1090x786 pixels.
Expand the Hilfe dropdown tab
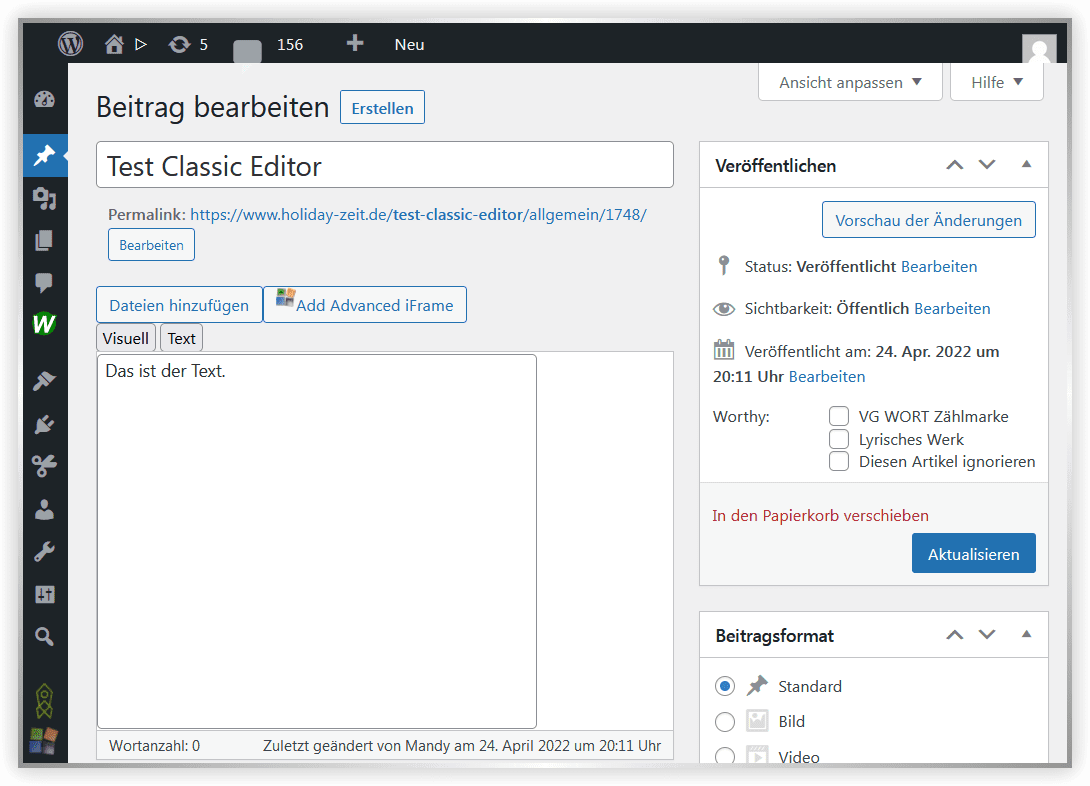(x=996, y=82)
